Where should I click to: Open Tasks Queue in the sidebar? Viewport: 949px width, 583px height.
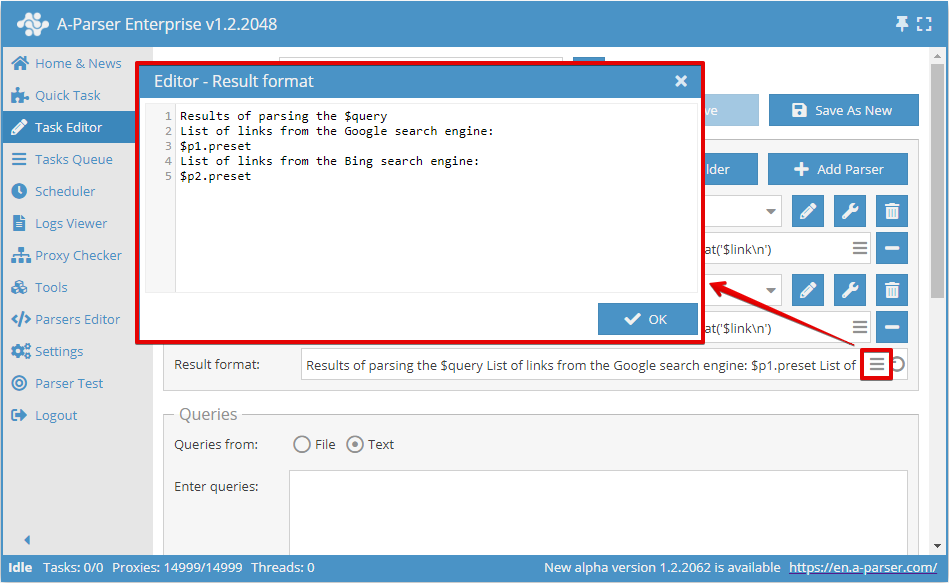coord(73,159)
